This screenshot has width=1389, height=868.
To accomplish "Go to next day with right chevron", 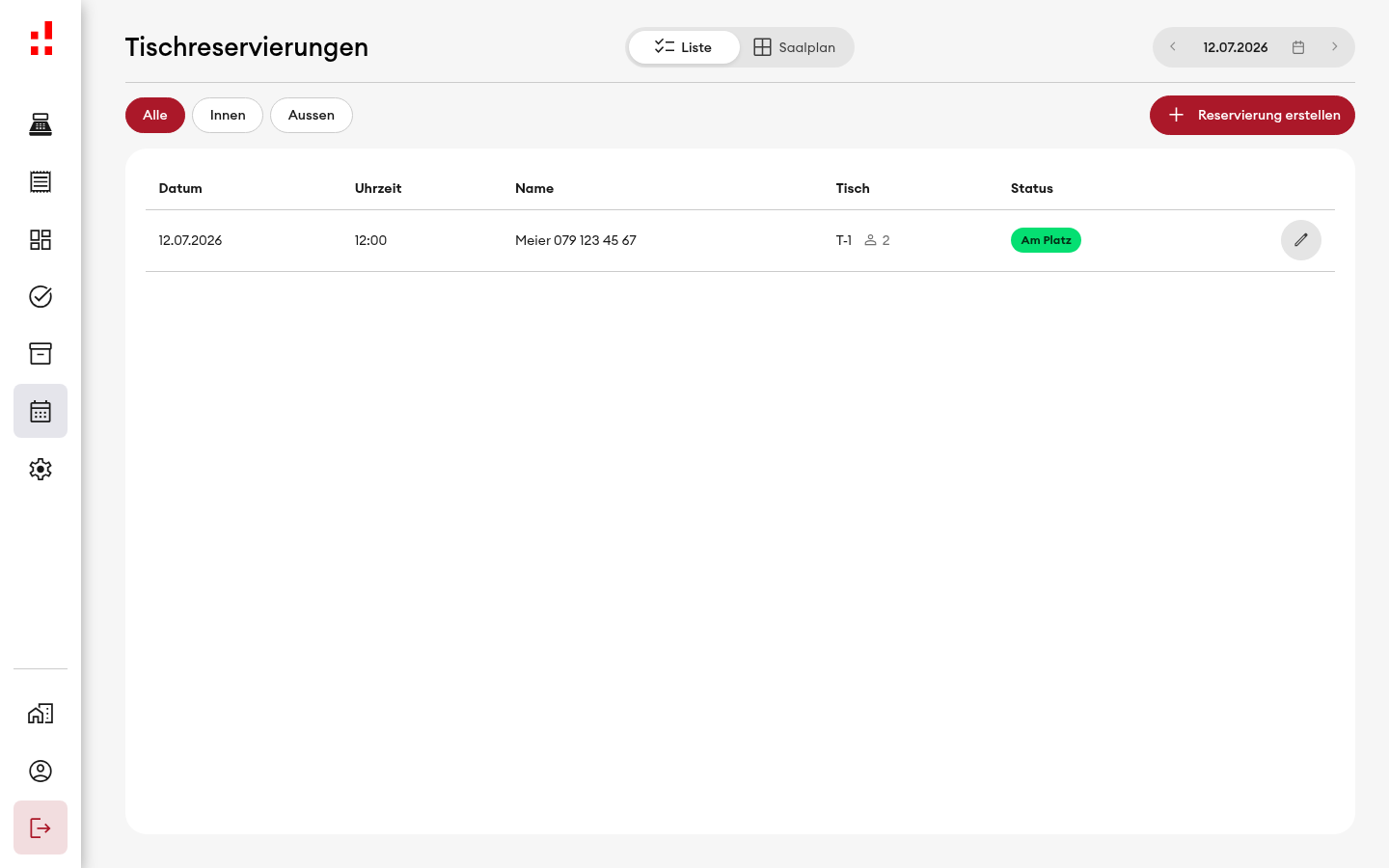I will (1335, 46).
